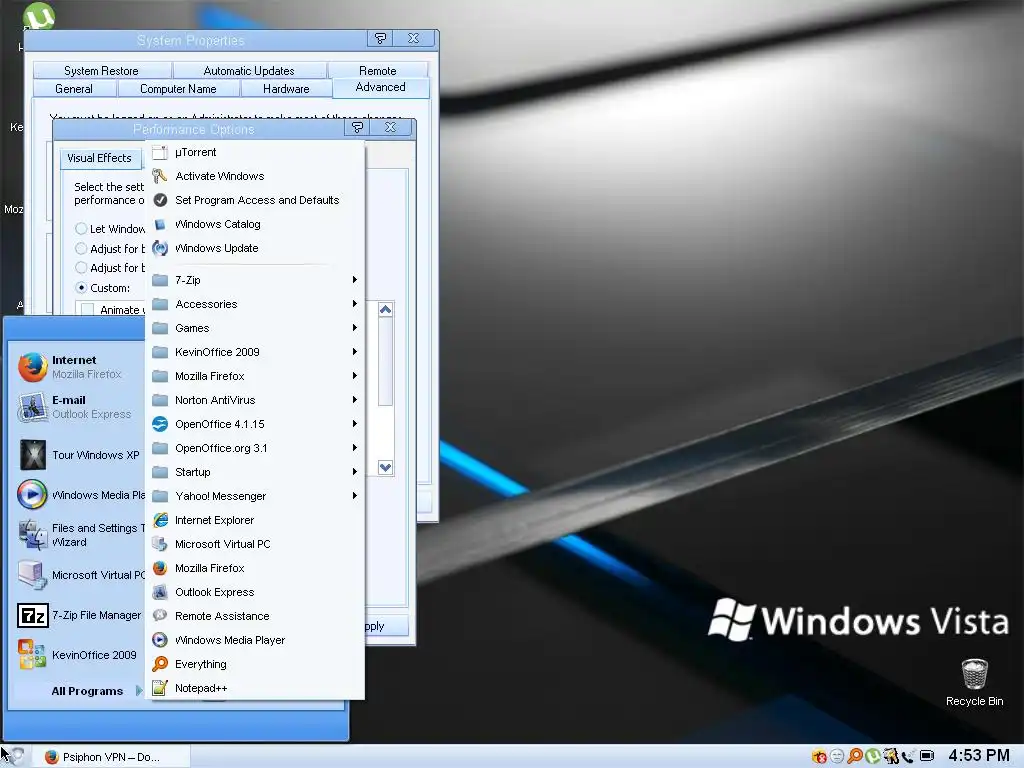Expand the Games submenu

tap(255, 328)
